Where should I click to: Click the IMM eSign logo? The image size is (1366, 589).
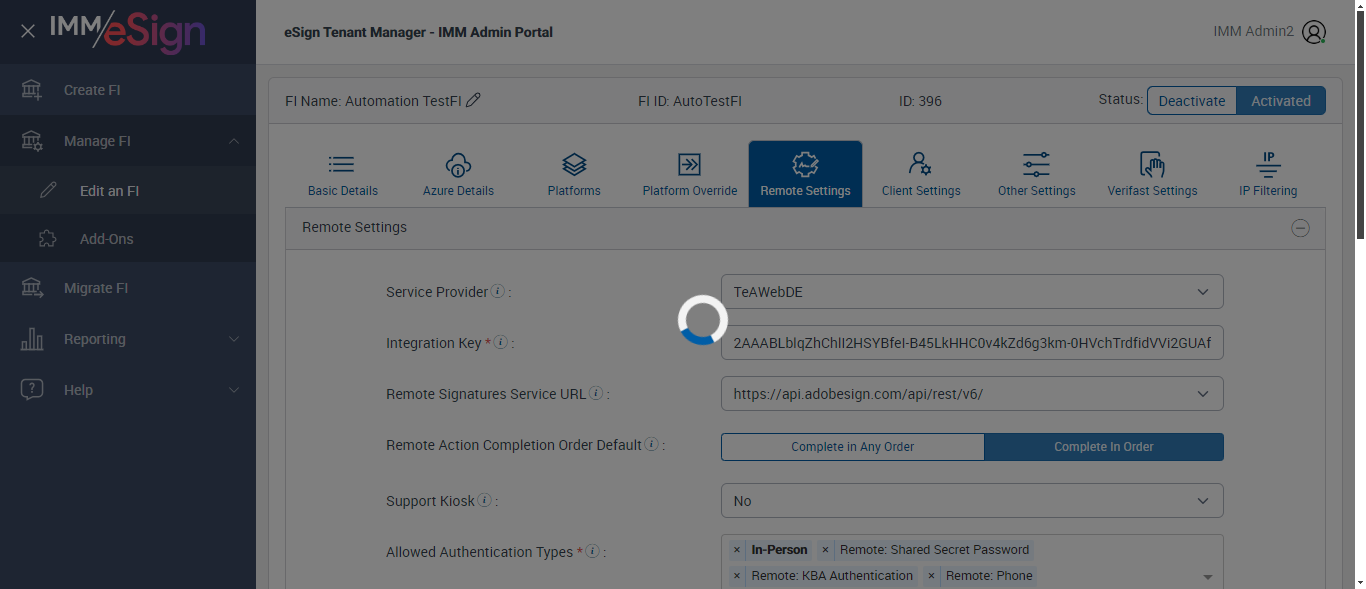pos(127,31)
